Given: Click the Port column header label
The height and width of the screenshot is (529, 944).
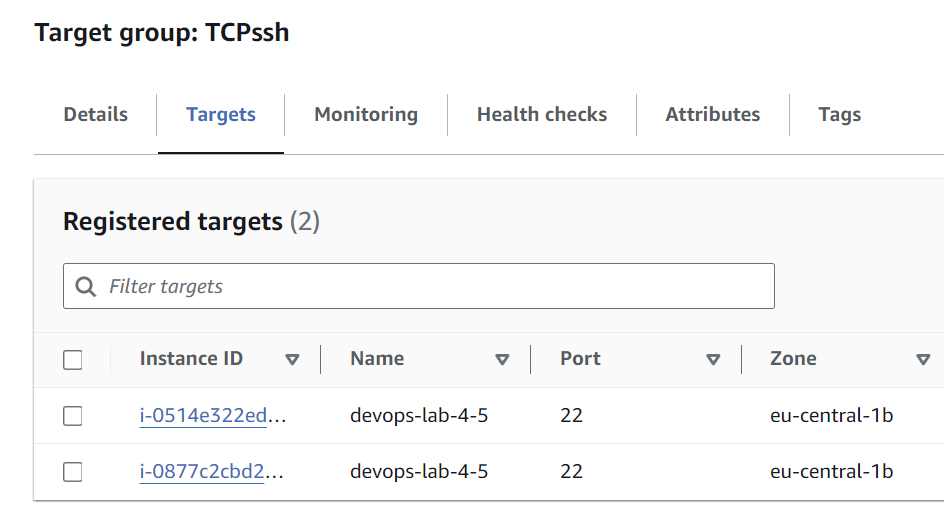Looking at the screenshot, I should (x=580, y=359).
